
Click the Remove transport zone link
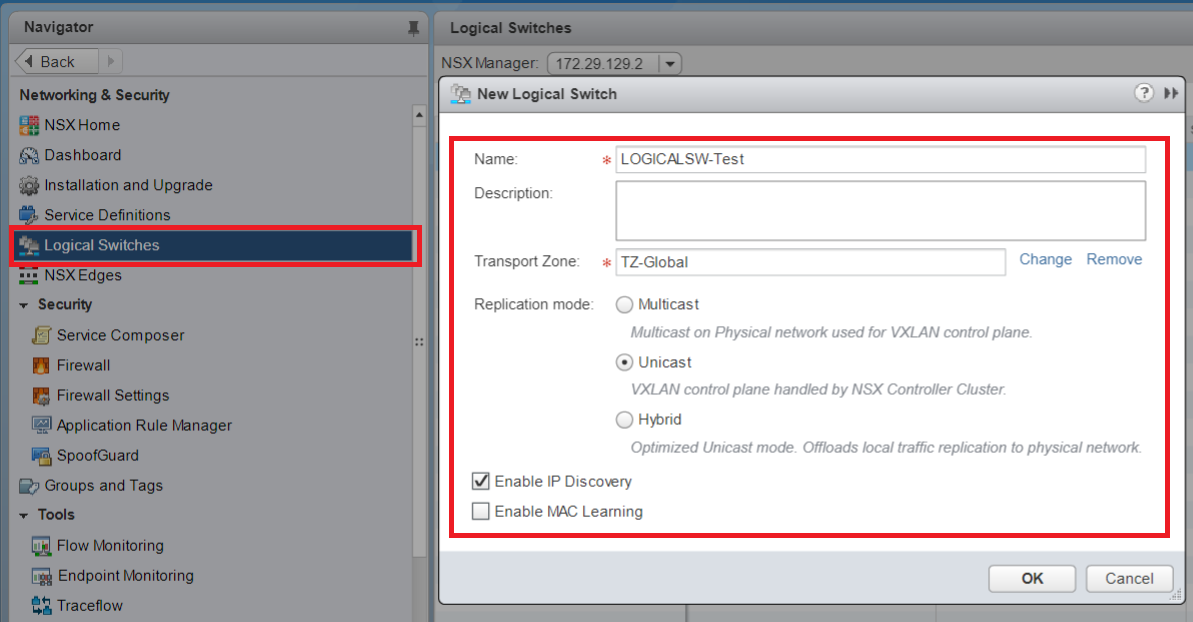point(1114,259)
